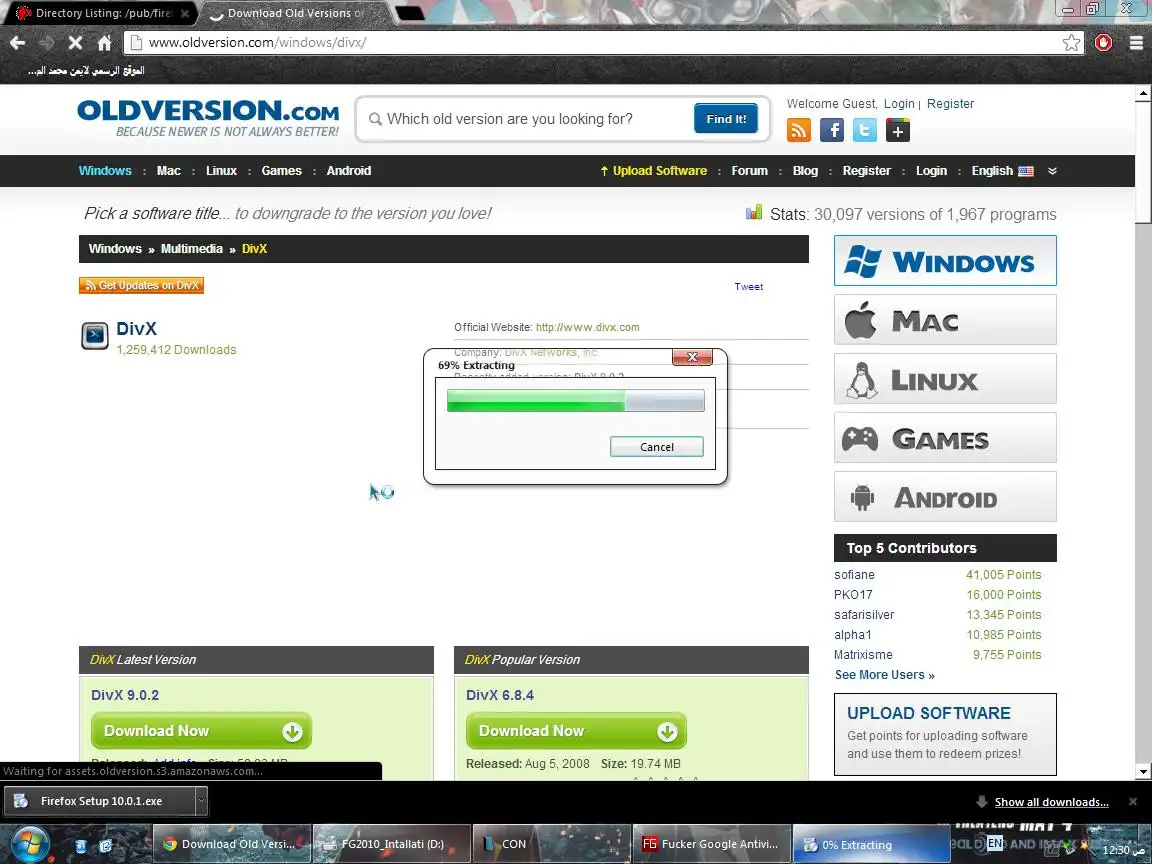Click the EN language indicator in tray
Screen dimensions: 1152x864
click(995, 843)
